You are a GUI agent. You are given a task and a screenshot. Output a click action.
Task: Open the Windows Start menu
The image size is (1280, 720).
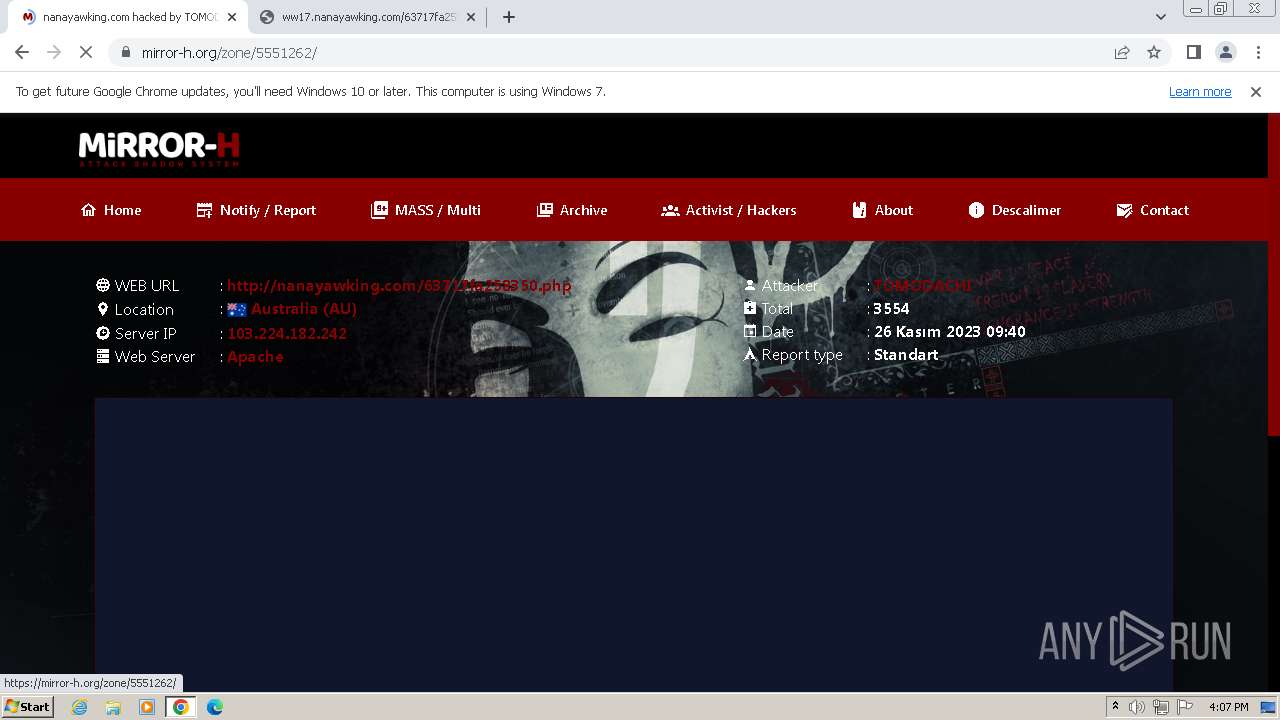pos(28,707)
